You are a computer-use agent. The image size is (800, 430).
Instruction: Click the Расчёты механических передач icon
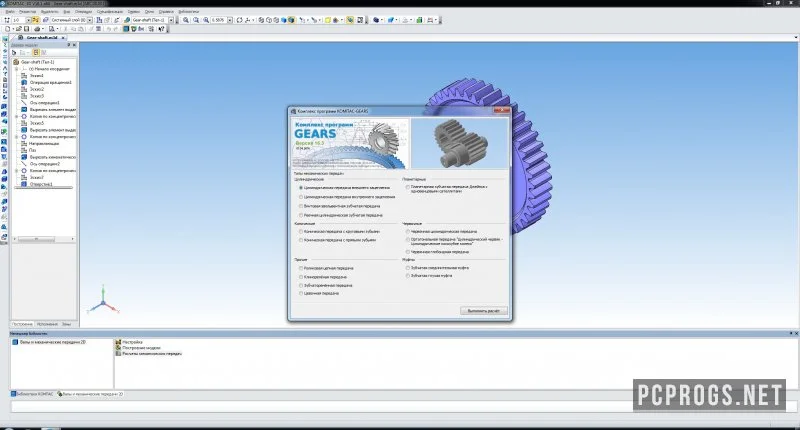(x=118, y=353)
